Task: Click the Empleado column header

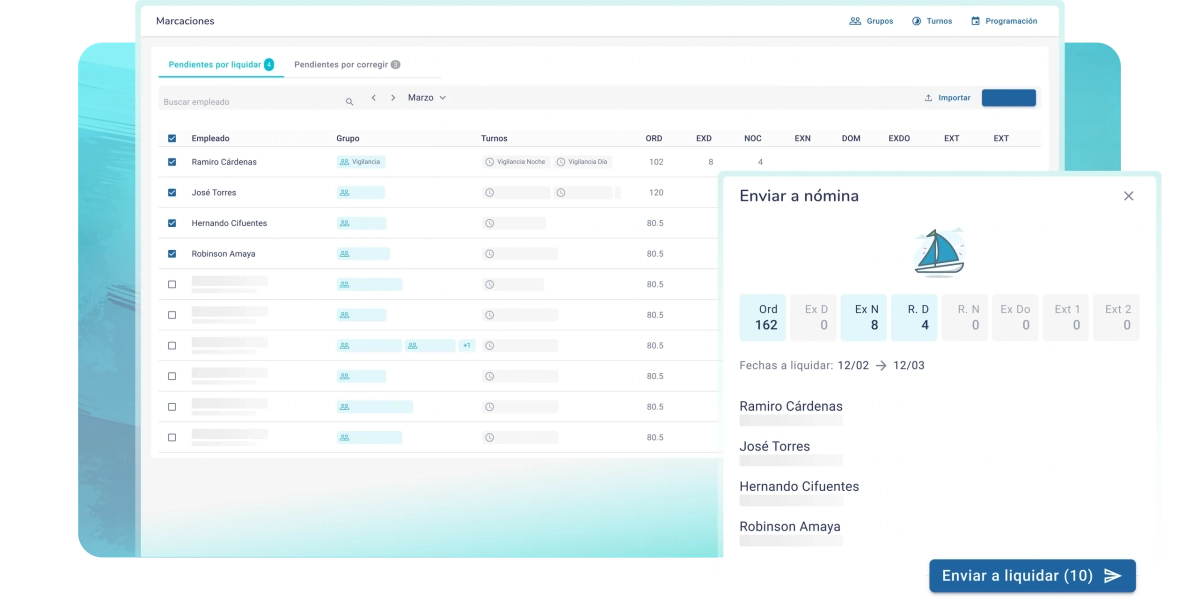Action: pos(211,139)
